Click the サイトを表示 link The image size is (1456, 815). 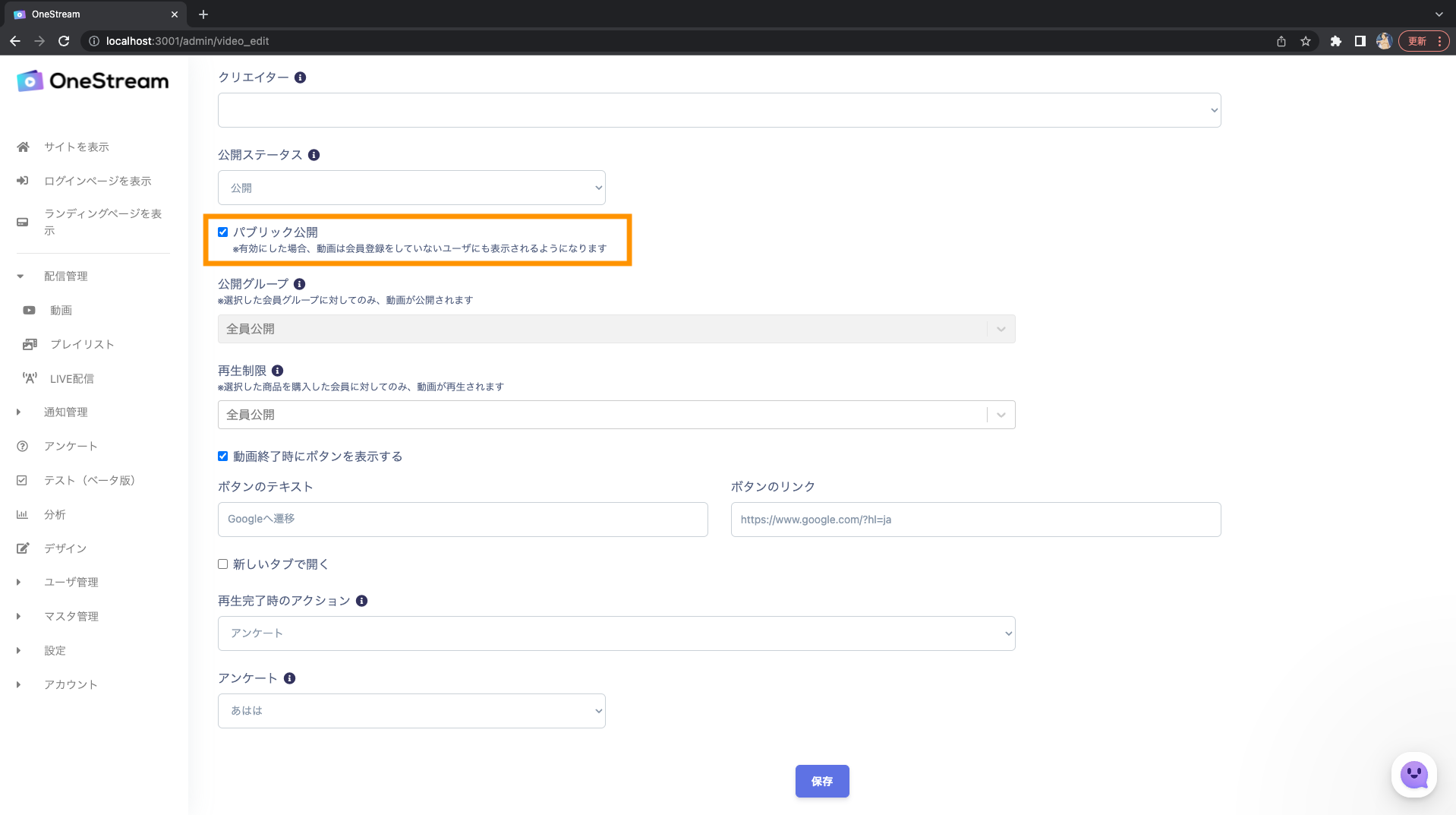[x=76, y=147]
